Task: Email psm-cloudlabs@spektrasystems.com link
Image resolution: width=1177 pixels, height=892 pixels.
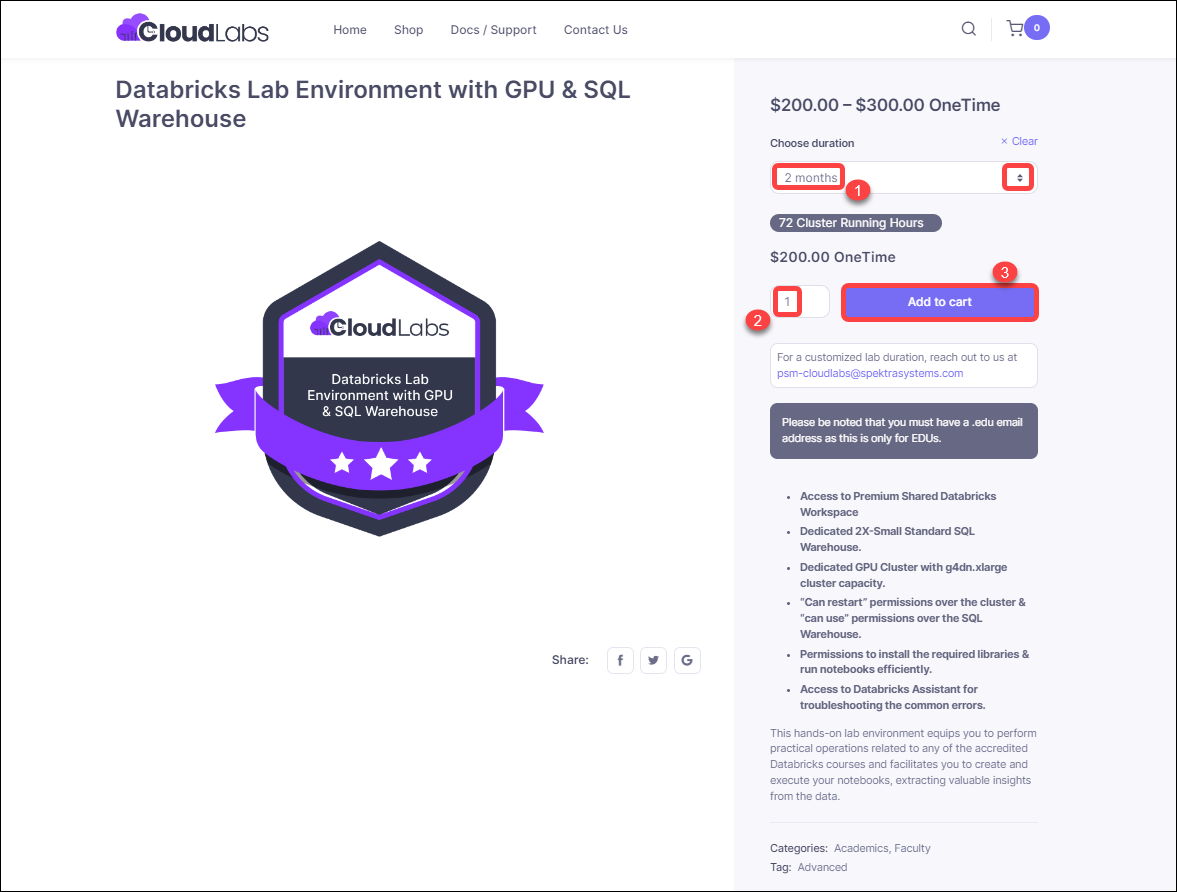Action: click(x=870, y=373)
